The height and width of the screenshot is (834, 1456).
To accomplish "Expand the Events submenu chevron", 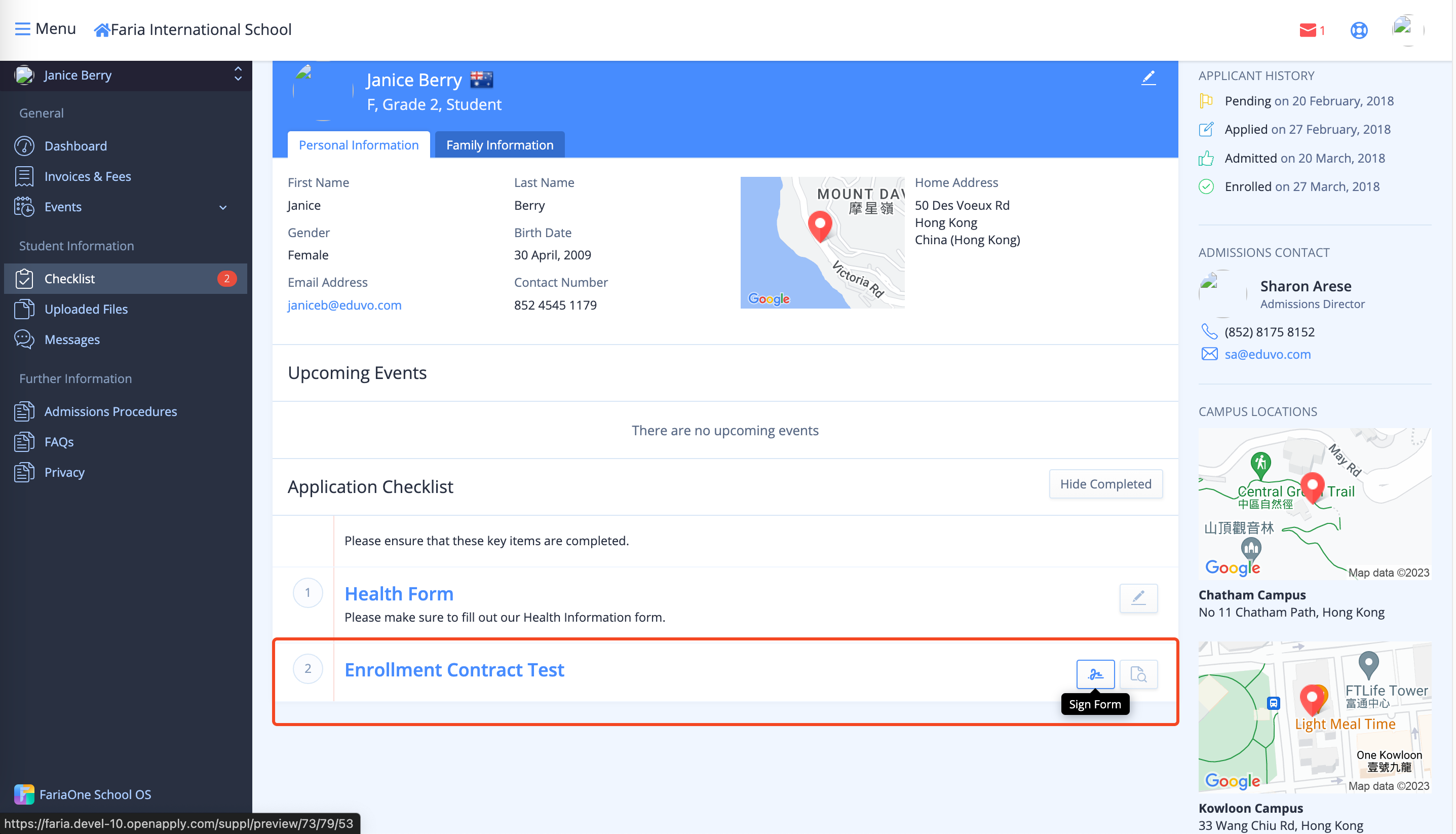I will 223,207.
